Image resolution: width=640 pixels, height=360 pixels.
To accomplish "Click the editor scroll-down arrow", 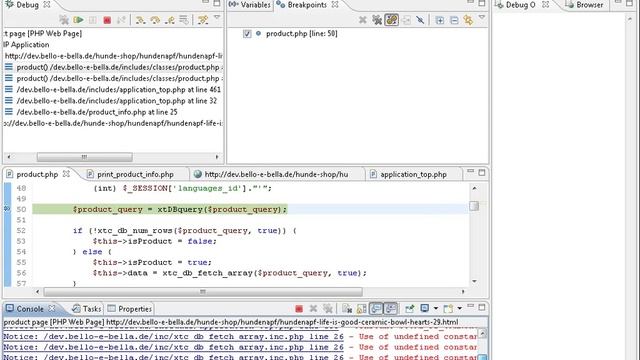I will pyautogui.click(x=474, y=281).
